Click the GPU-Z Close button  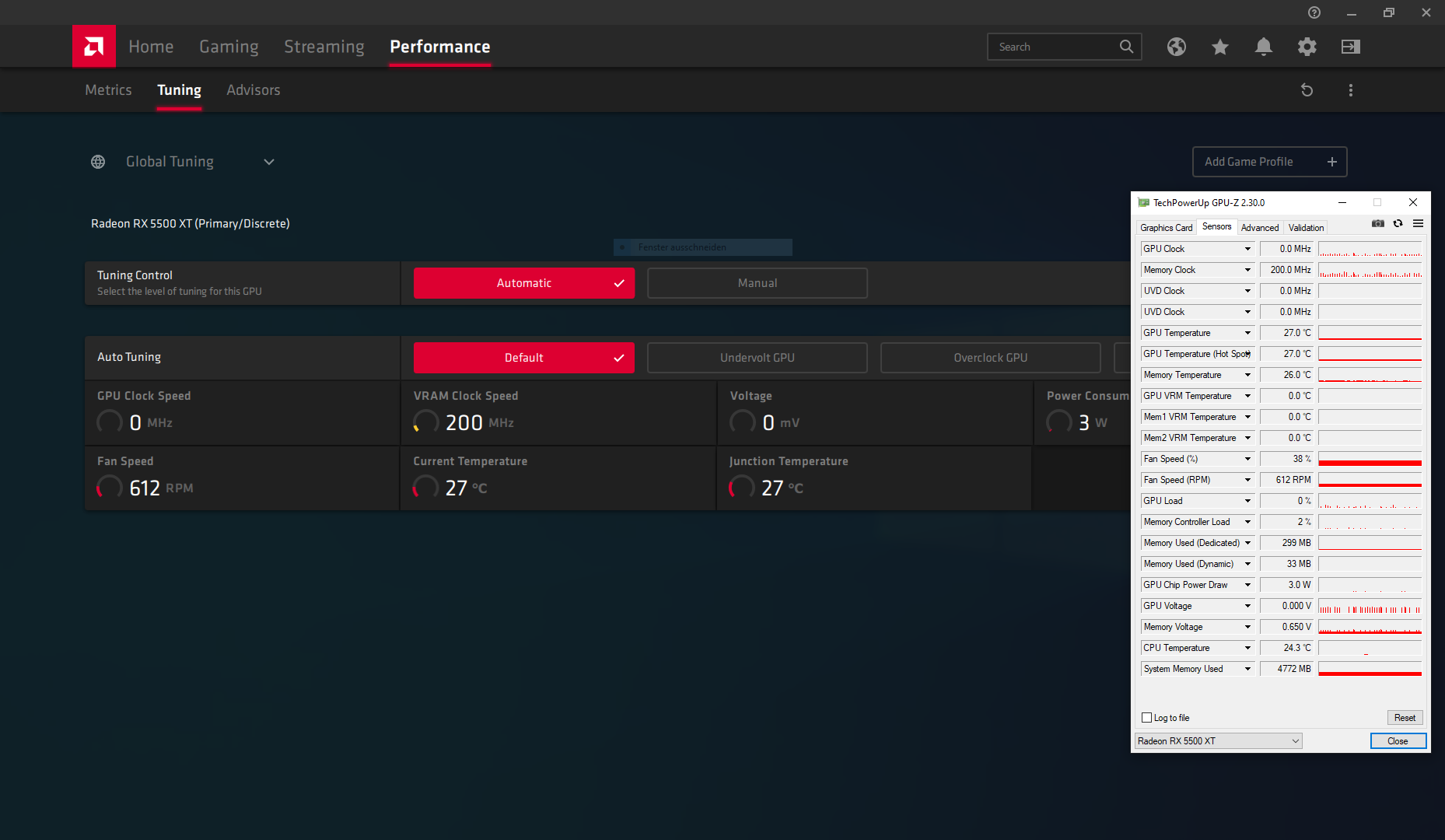coord(1398,741)
